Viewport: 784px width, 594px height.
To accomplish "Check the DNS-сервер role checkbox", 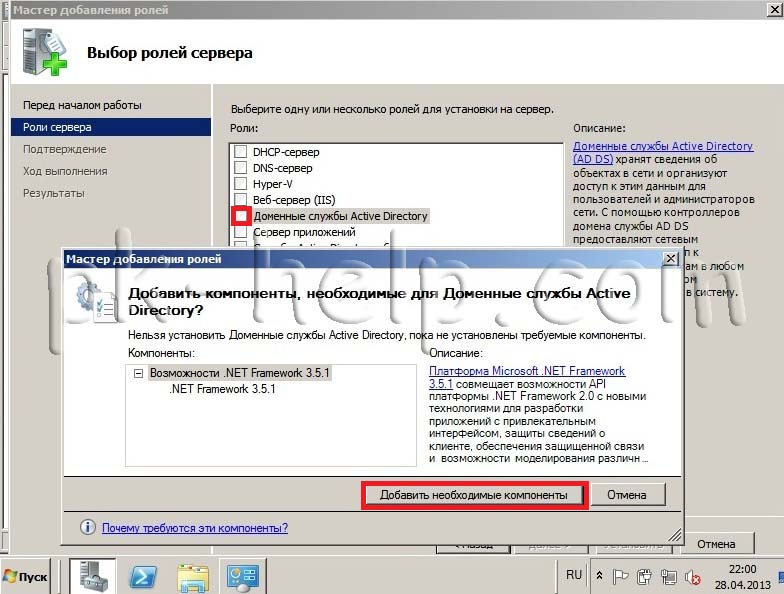I will (x=241, y=168).
